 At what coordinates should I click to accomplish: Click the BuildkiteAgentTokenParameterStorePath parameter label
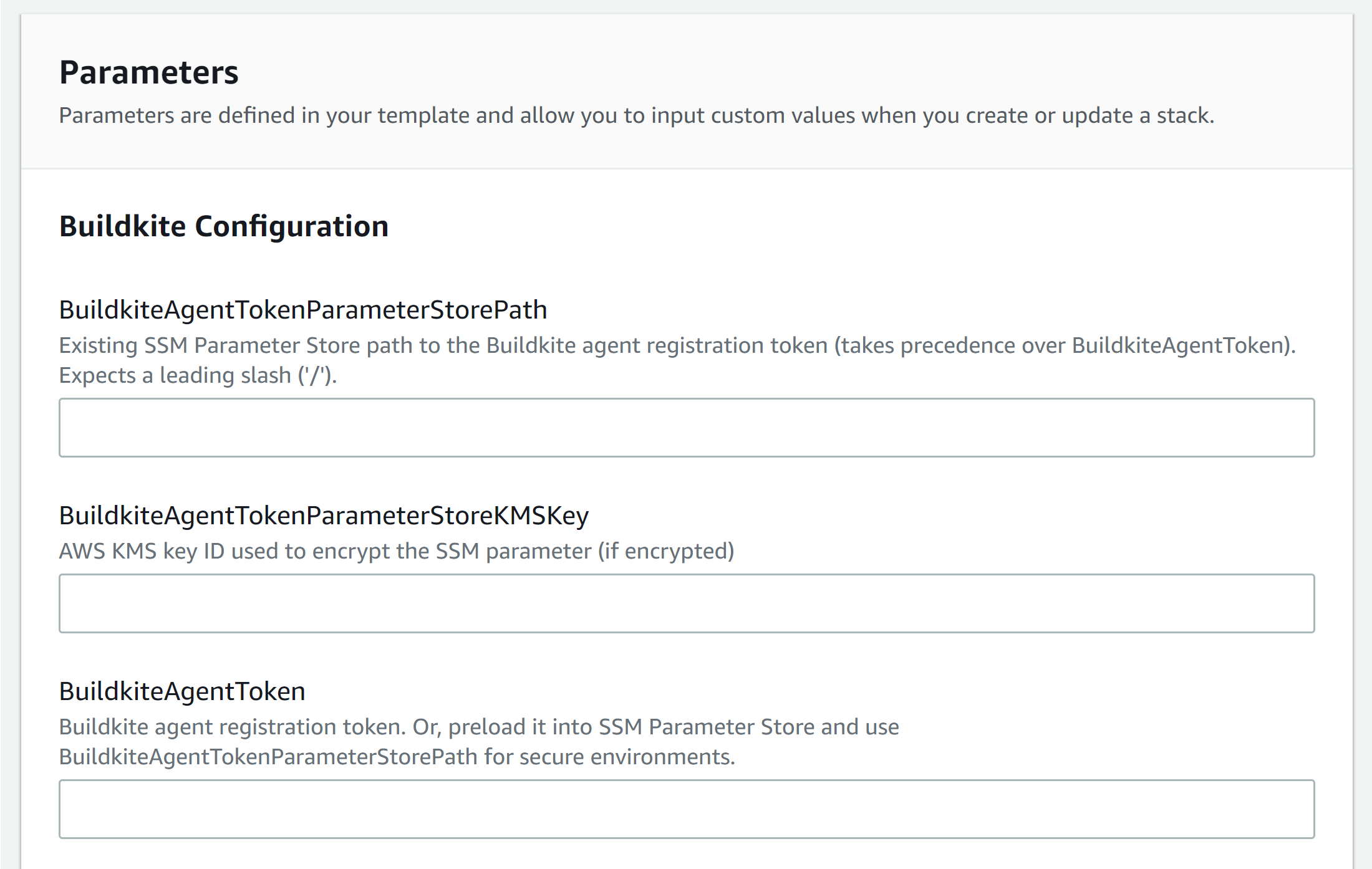click(x=302, y=309)
